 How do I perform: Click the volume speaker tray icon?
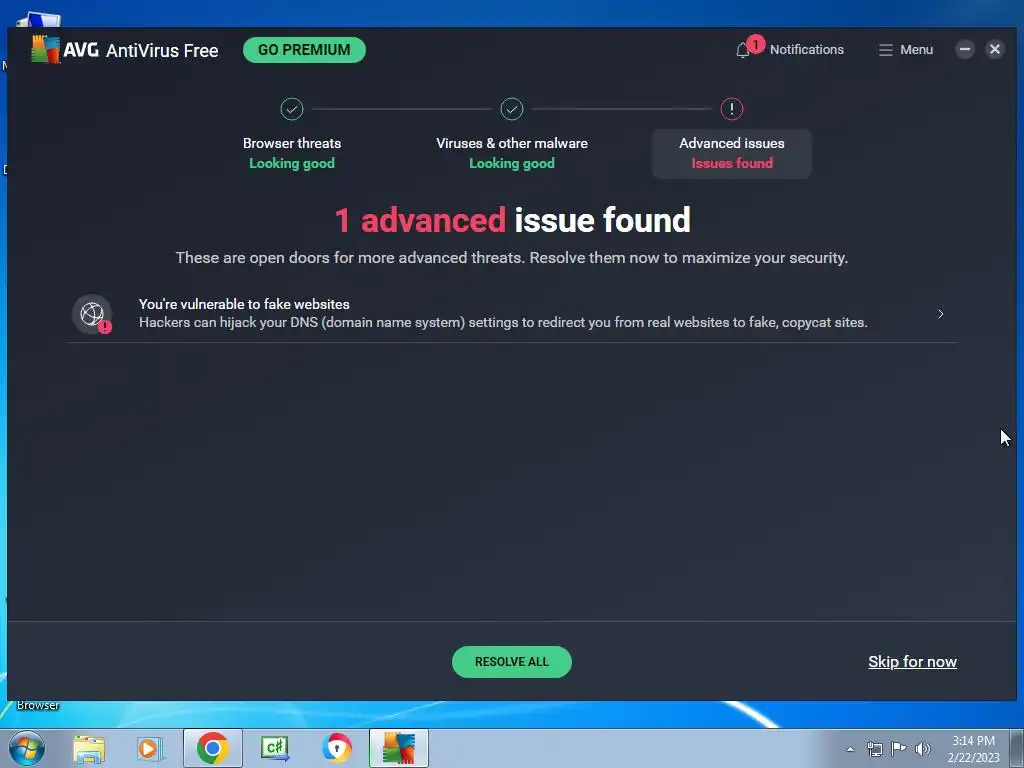923,749
